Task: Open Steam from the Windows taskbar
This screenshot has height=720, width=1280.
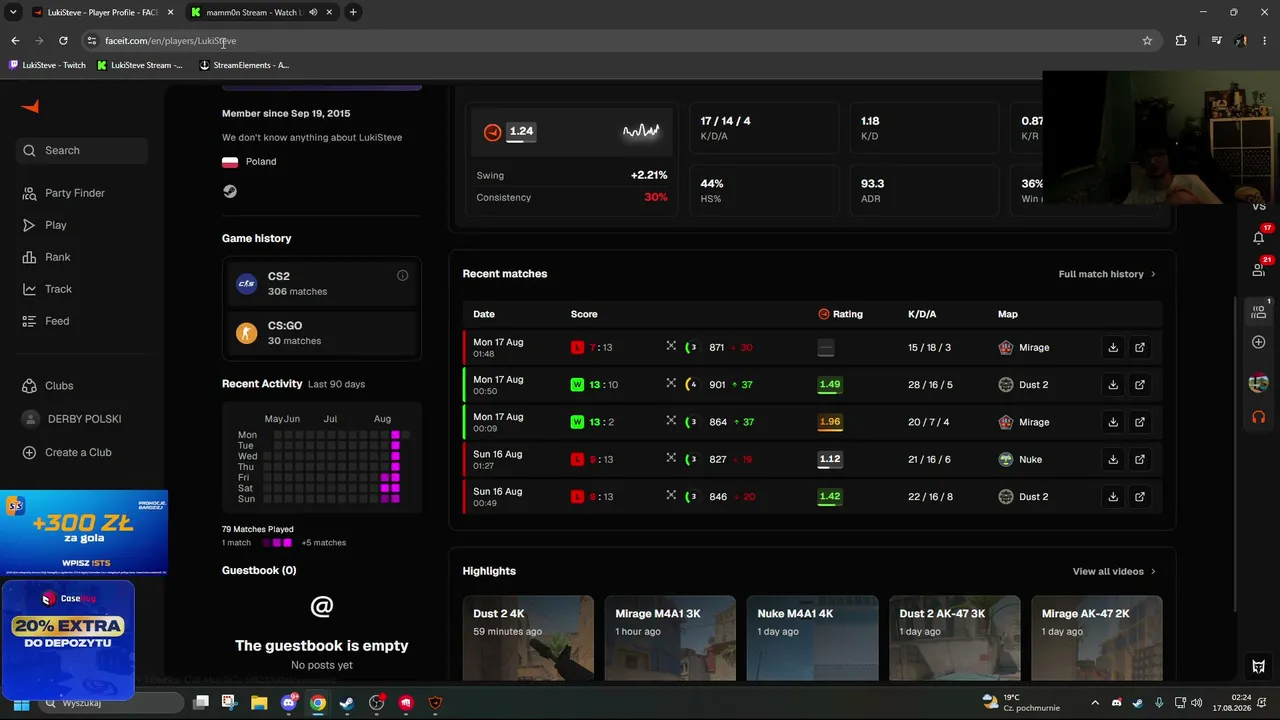Action: 346,703
